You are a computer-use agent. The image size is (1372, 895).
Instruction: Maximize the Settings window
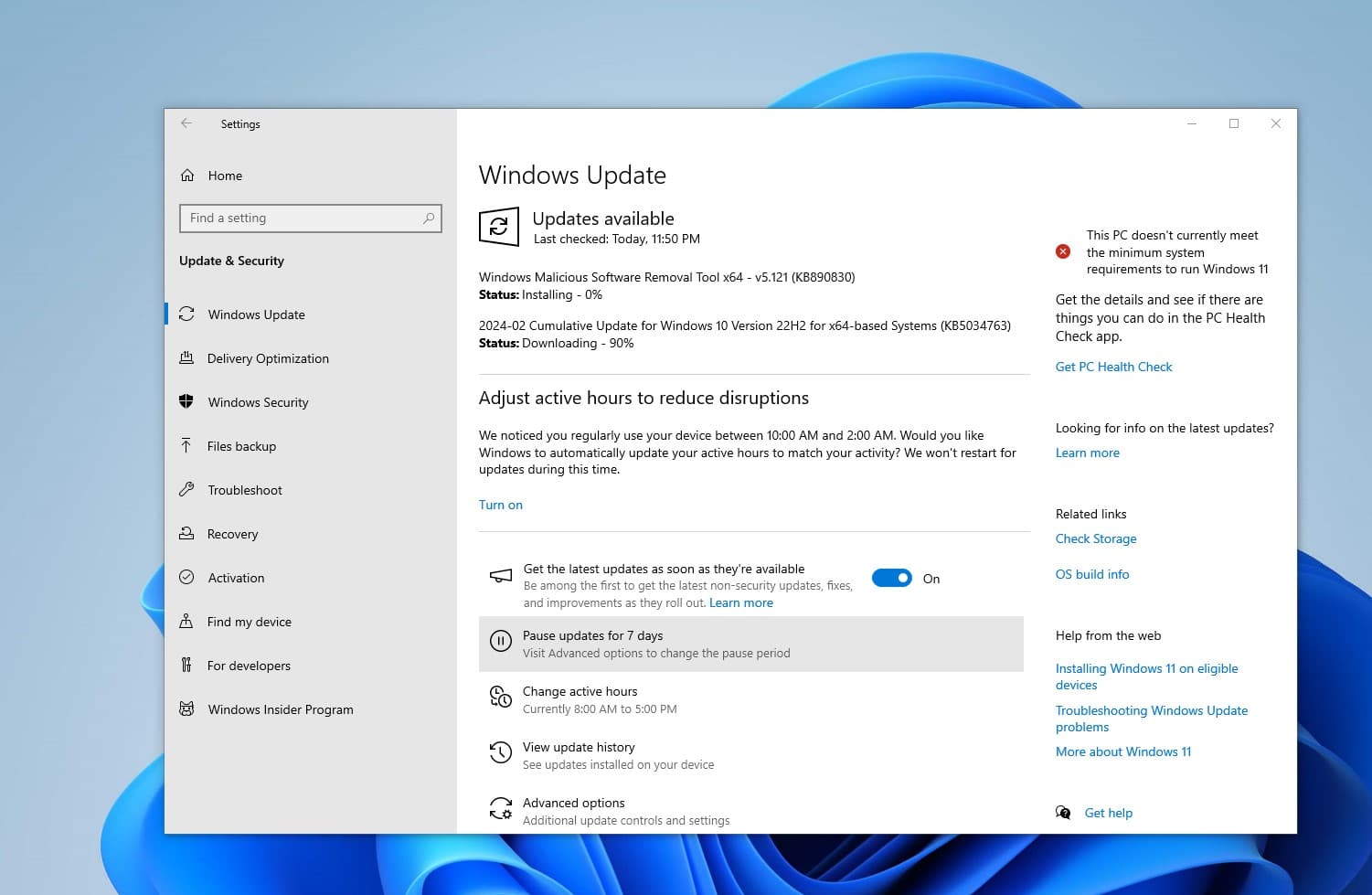1234,123
